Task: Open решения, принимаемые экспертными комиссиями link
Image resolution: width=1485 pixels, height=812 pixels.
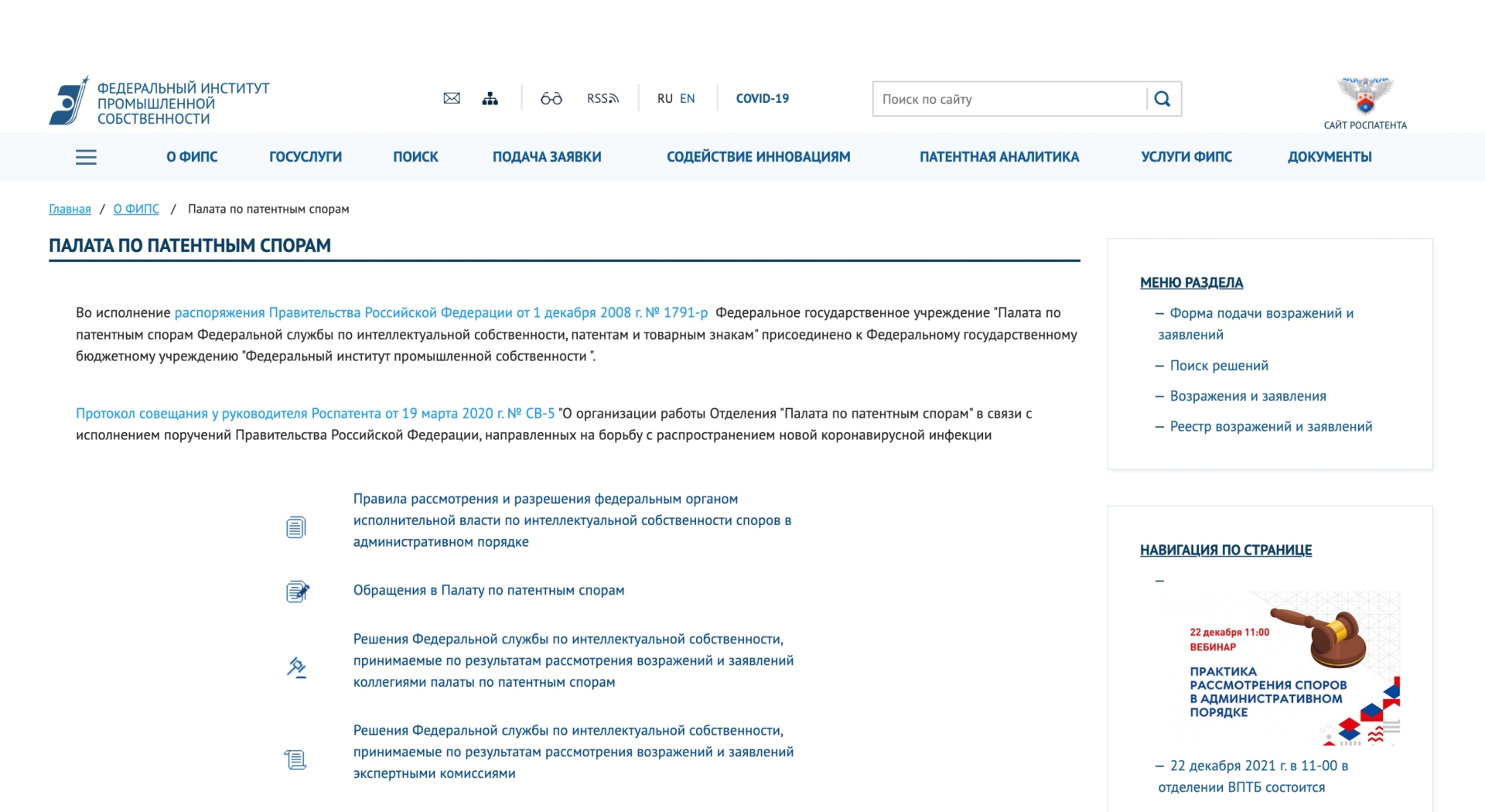Action: (x=573, y=752)
